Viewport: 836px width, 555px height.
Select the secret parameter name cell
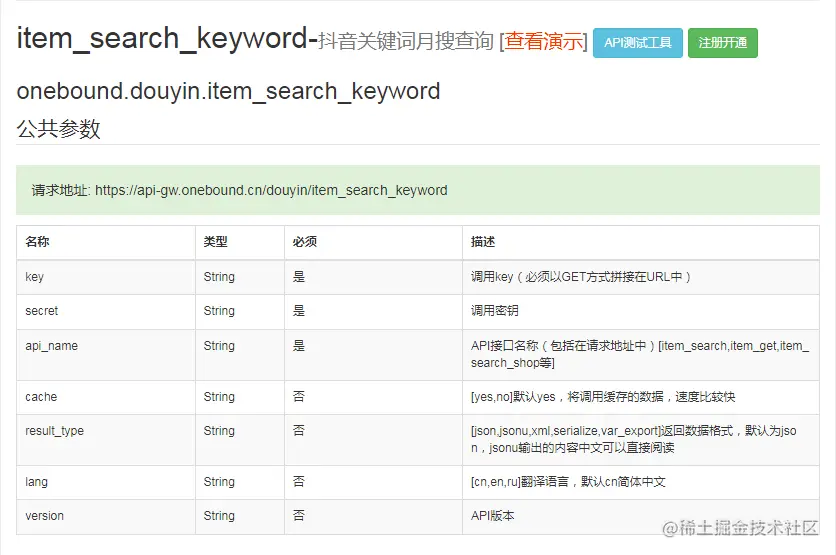(106, 311)
